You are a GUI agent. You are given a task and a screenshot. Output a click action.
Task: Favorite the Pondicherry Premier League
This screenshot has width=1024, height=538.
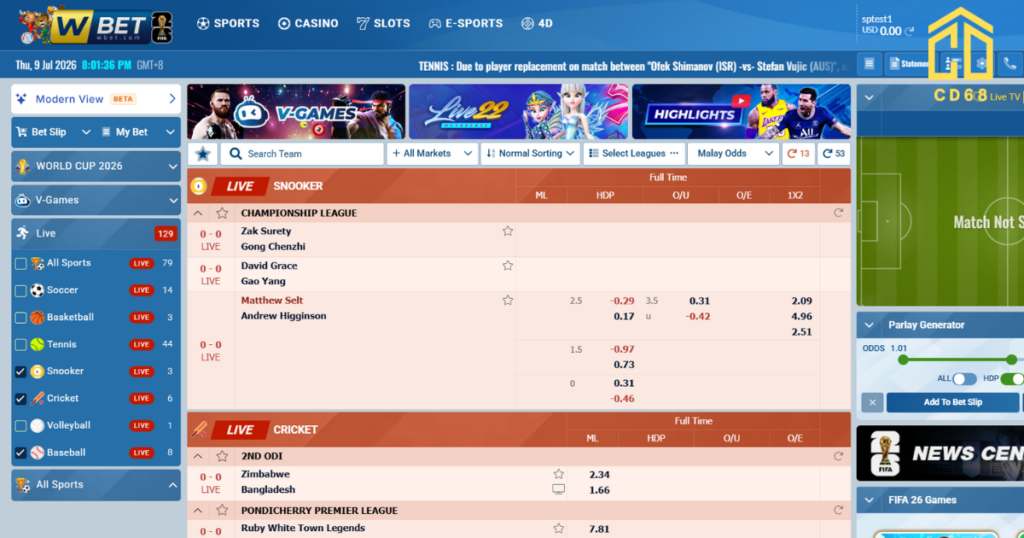pyautogui.click(x=222, y=510)
